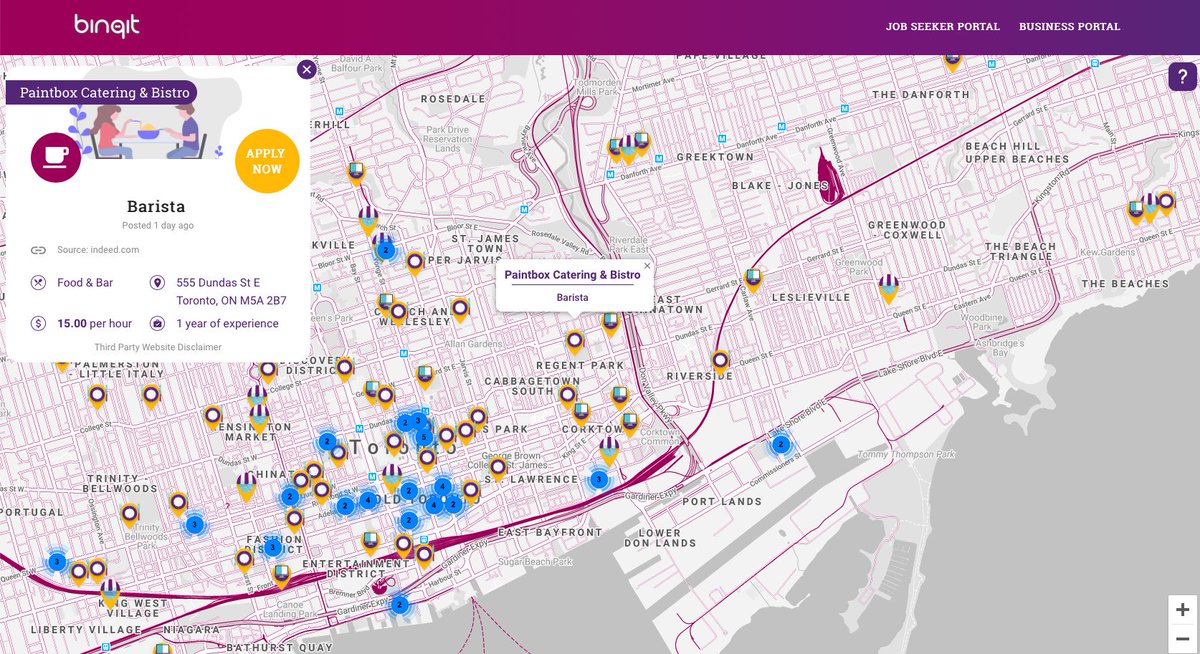Select the job pin near Upper Jarvis
The image size is (1200, 654).
click(414, 264)
